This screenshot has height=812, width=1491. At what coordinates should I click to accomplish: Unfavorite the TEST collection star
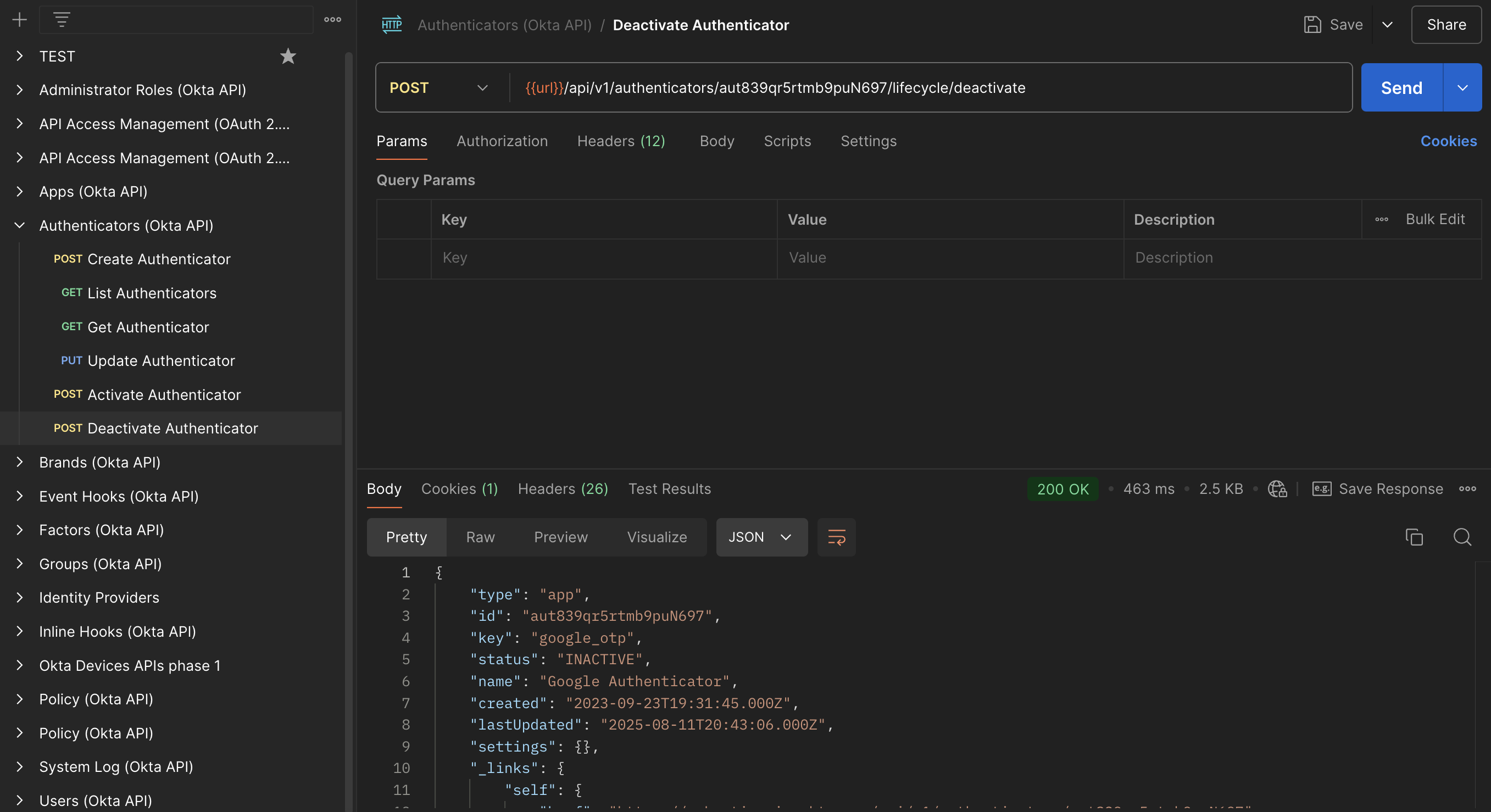tap(288, 55)
